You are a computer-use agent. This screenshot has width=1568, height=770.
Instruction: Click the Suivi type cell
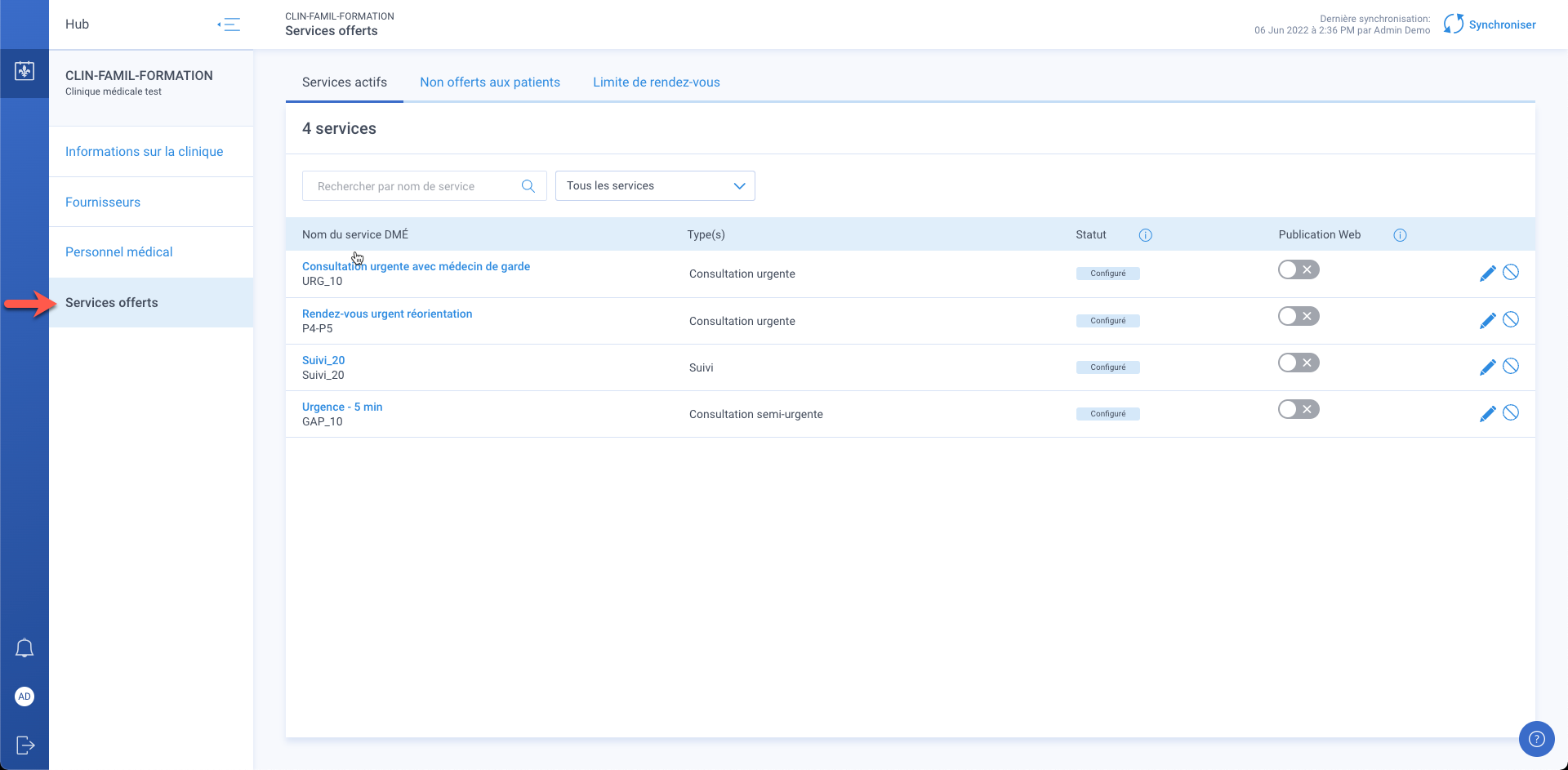click(x=702, y=367)
